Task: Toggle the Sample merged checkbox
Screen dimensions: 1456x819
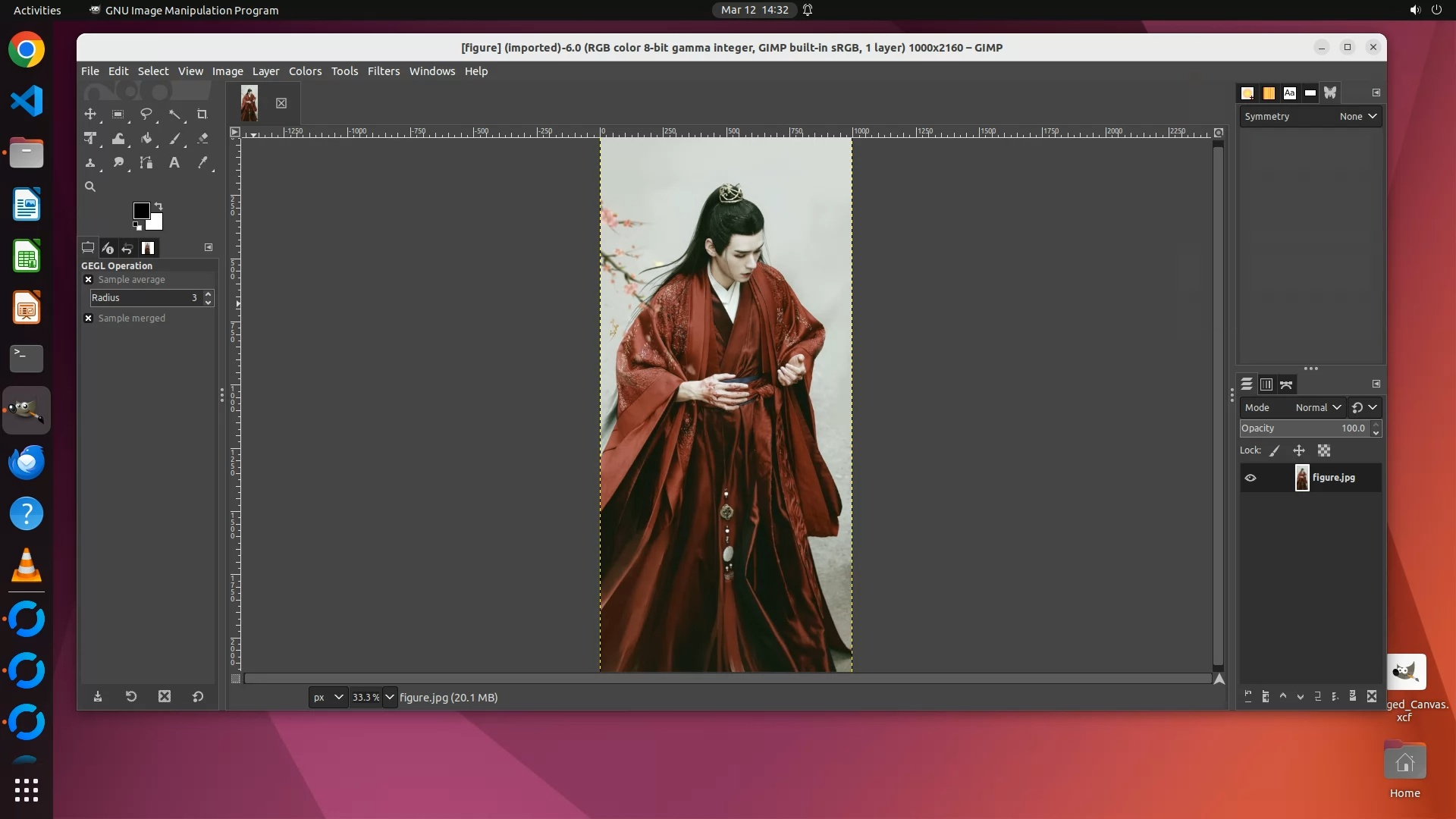Action: [89, 318]
